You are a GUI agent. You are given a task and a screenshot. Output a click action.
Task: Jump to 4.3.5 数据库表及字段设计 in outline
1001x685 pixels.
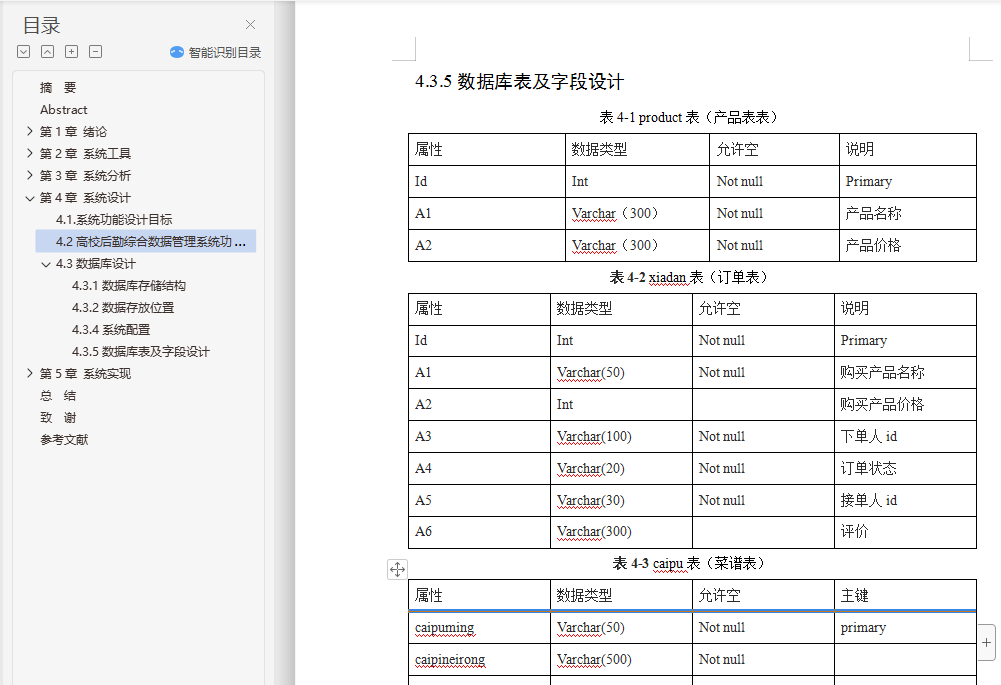click(x=140, y=352)
